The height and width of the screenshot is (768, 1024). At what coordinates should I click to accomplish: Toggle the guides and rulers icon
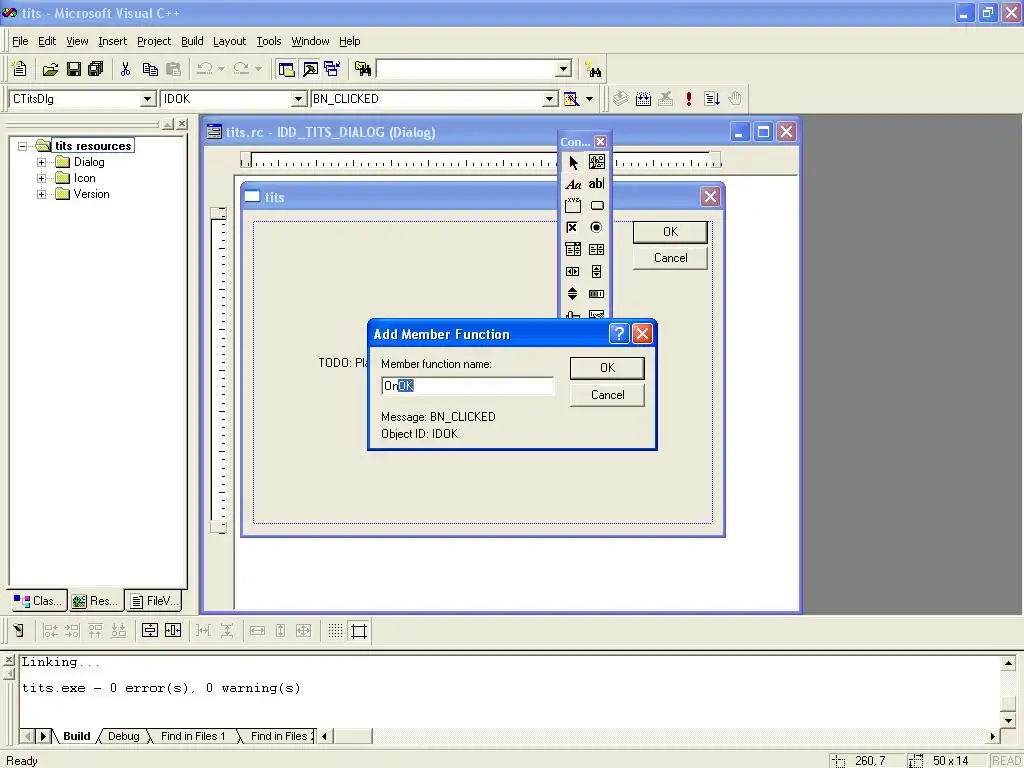tap(359, 630)
